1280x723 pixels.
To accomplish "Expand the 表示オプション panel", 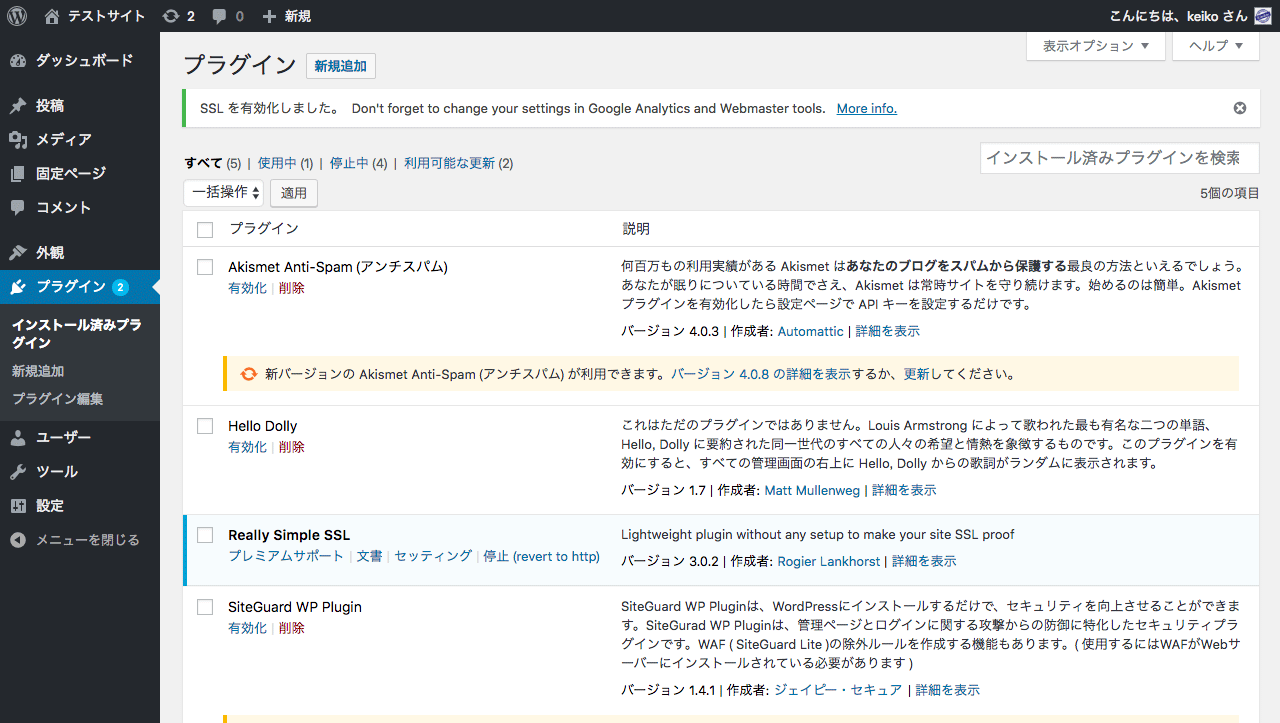I will tap(1096, 46).
